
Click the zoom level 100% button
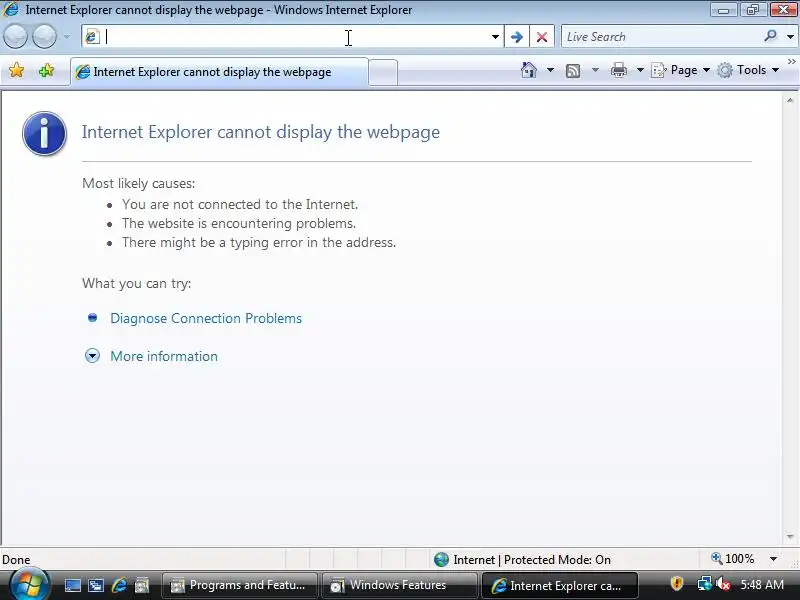pyautogui.click(x=733, y=559)
